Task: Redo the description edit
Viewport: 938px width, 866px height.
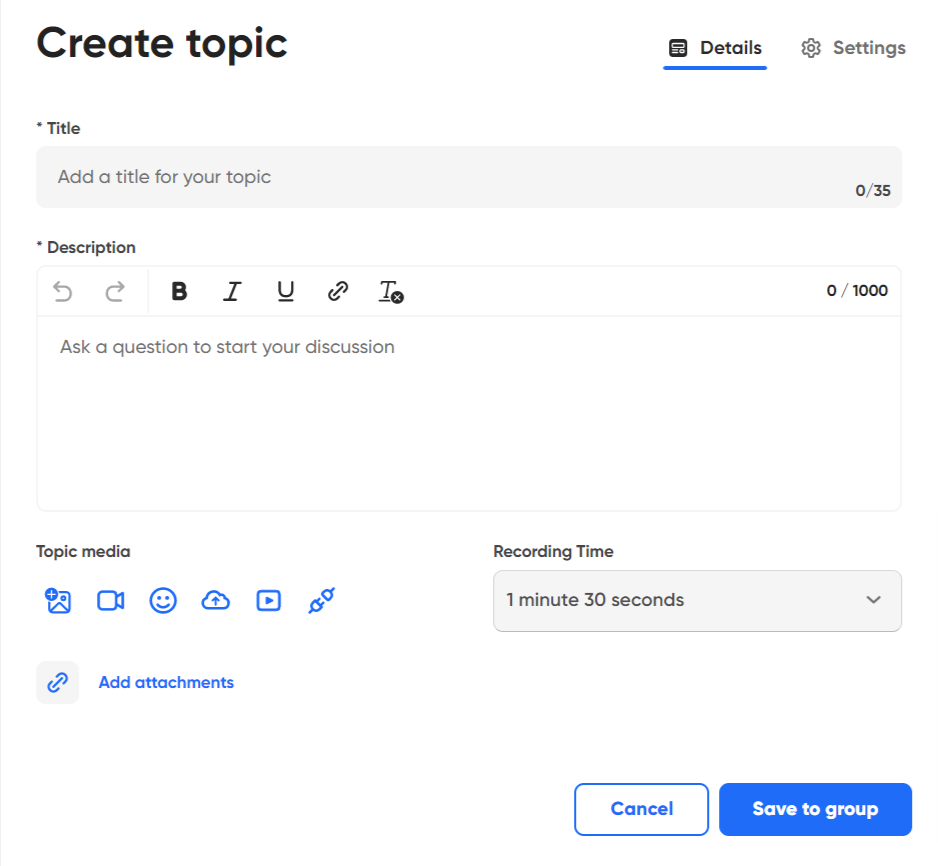Action: point(115,291)
